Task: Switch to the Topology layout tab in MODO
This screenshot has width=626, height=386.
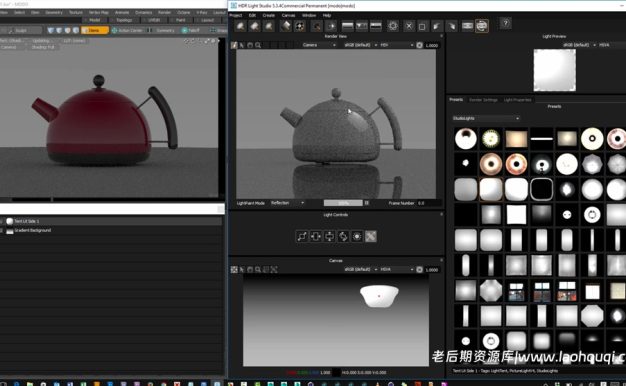Action: 124,20
